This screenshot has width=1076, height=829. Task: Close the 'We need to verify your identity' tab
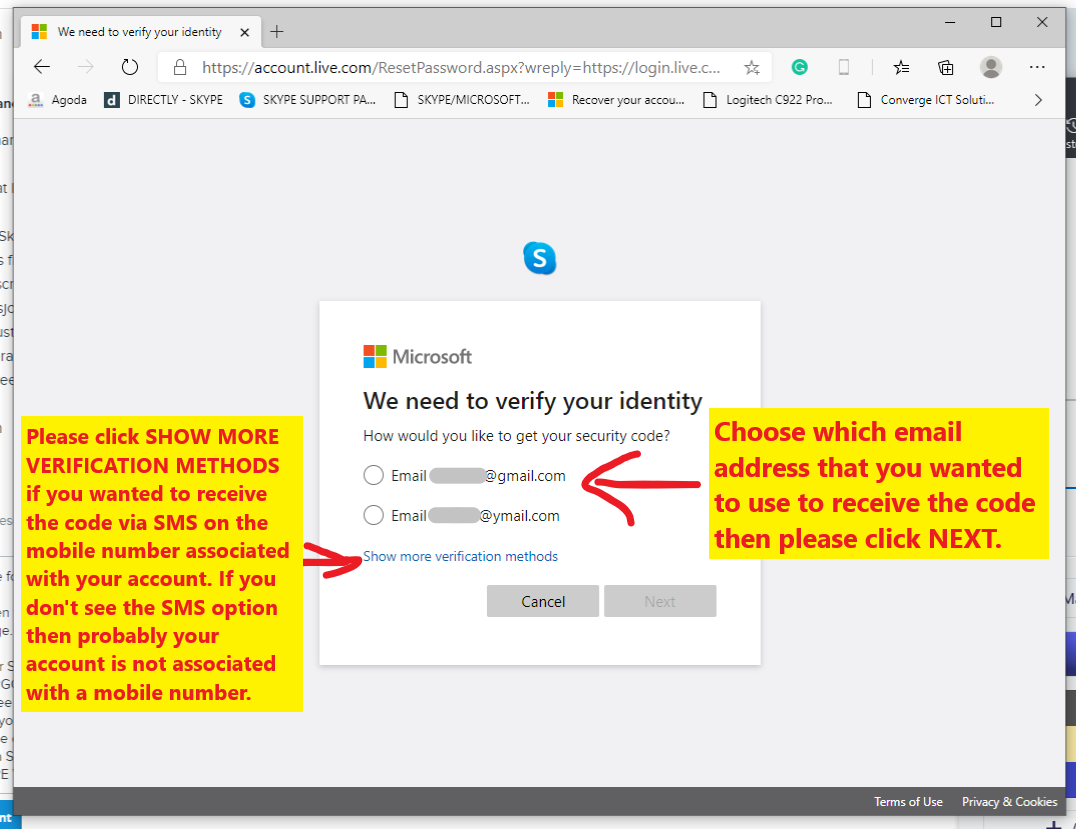tap(244, 32)
